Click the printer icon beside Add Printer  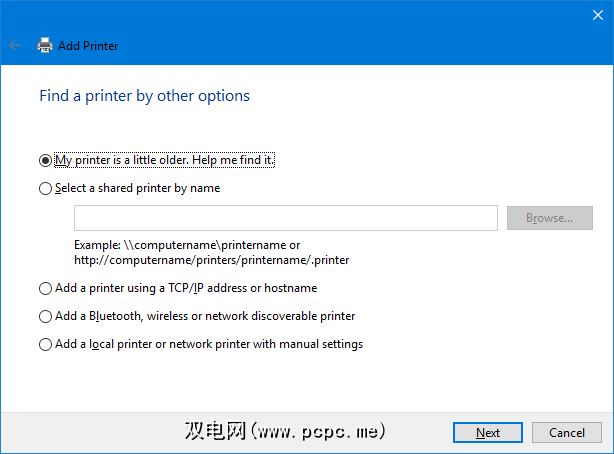45,45
